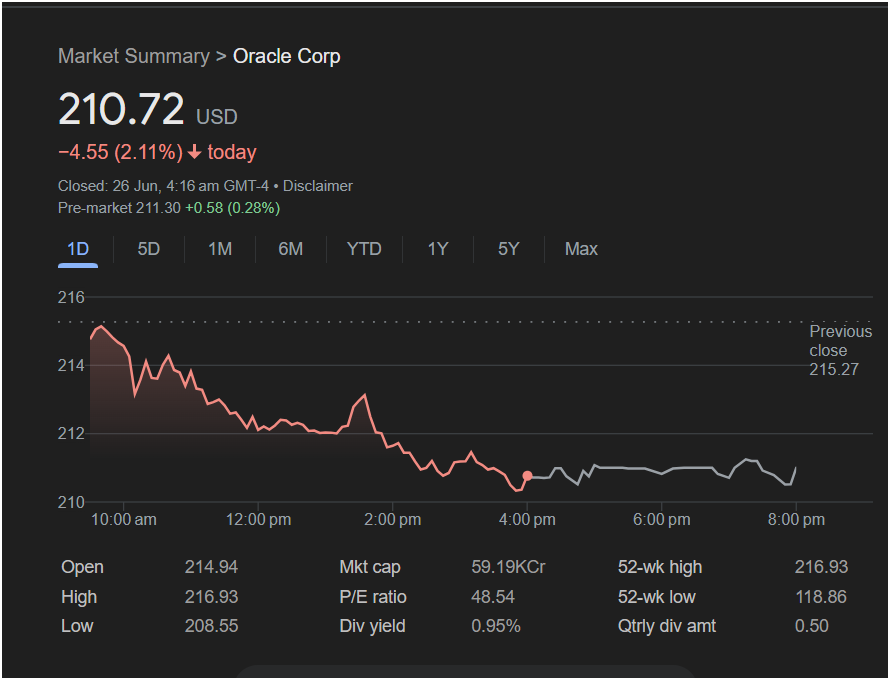The width and height of the screenshot is (890, 680).
Task: Click the Open value 214.94
Action: point(211,567)
